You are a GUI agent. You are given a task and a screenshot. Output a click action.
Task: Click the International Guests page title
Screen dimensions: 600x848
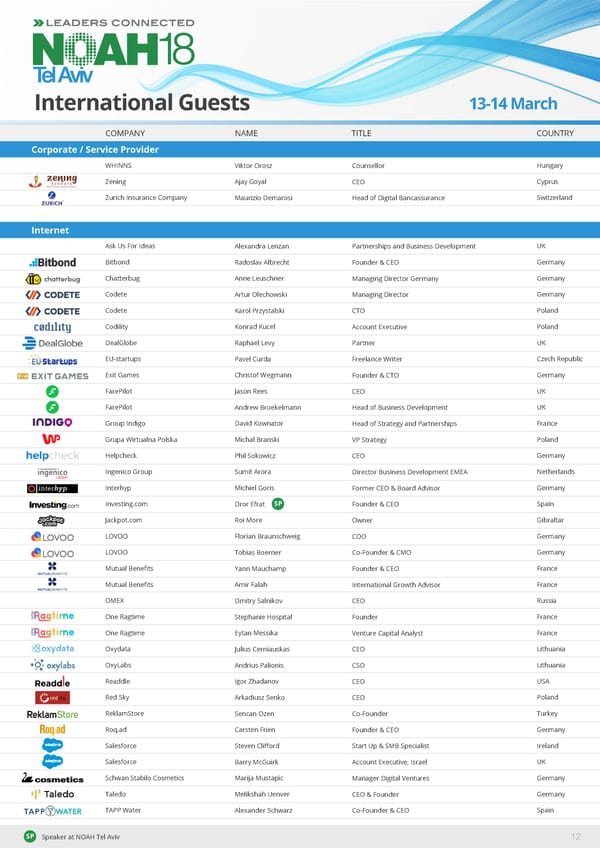pyautogui.click(x=141, y=103)
